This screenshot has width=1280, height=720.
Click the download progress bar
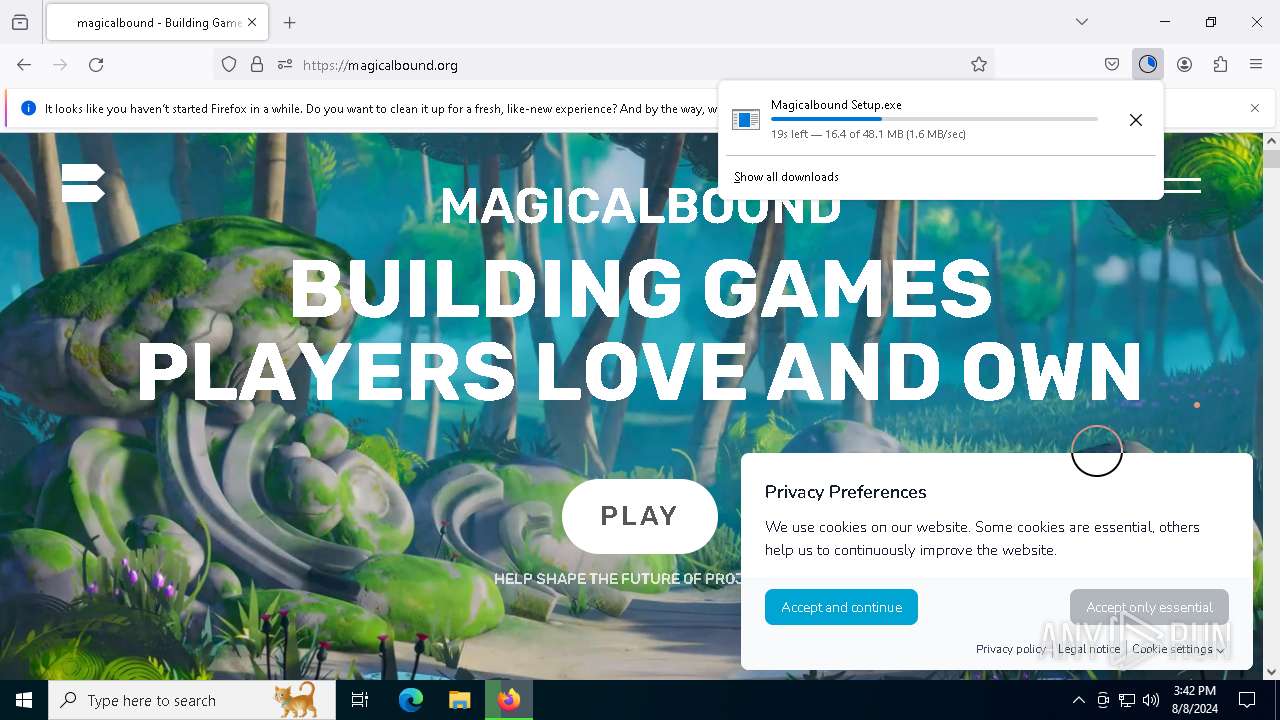934,119
